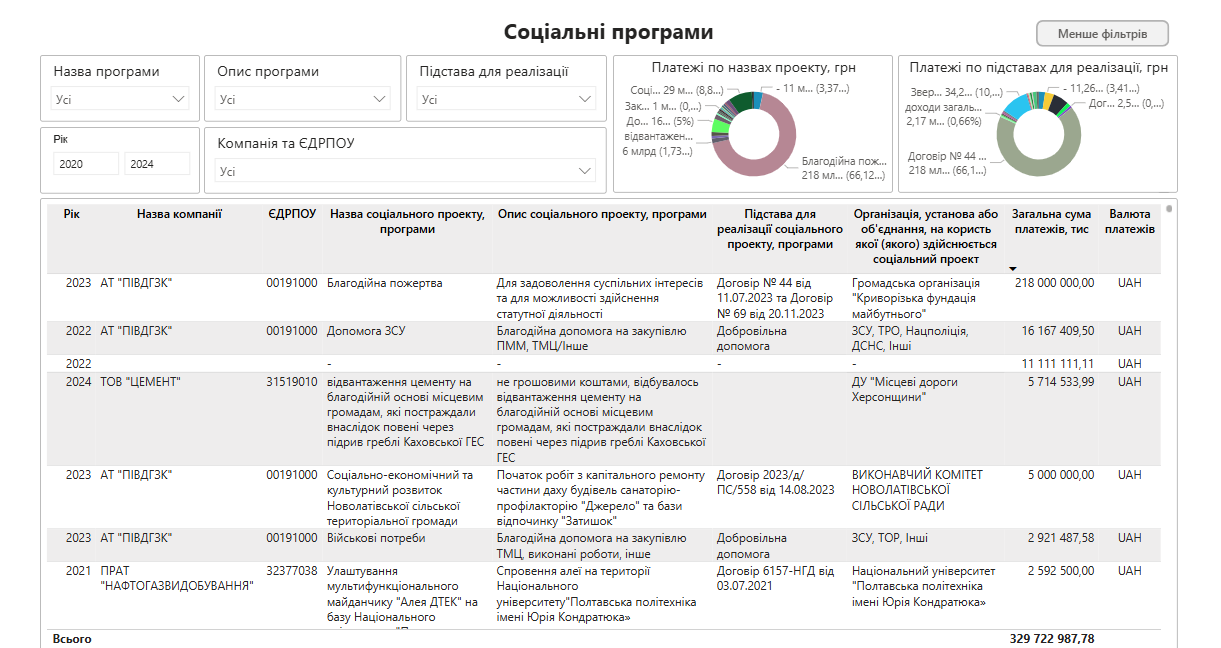Click the "Назва компанії" column header

pyautogui.click(x=179, y=214)
